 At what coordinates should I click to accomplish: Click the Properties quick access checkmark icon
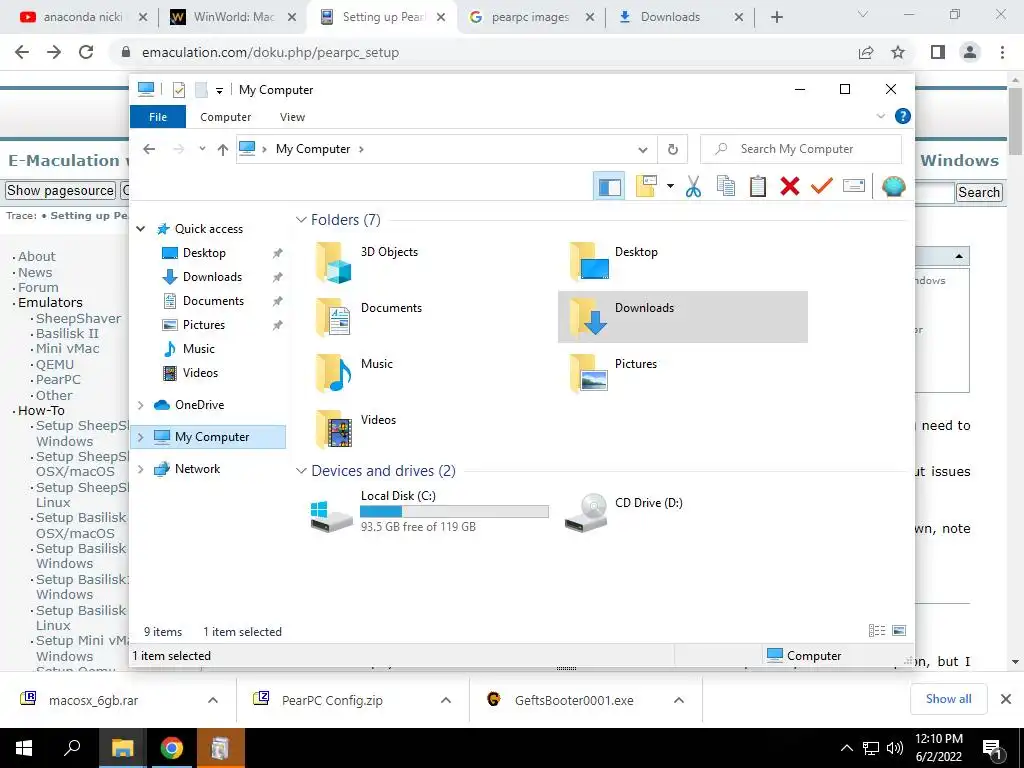pos(178,90)
